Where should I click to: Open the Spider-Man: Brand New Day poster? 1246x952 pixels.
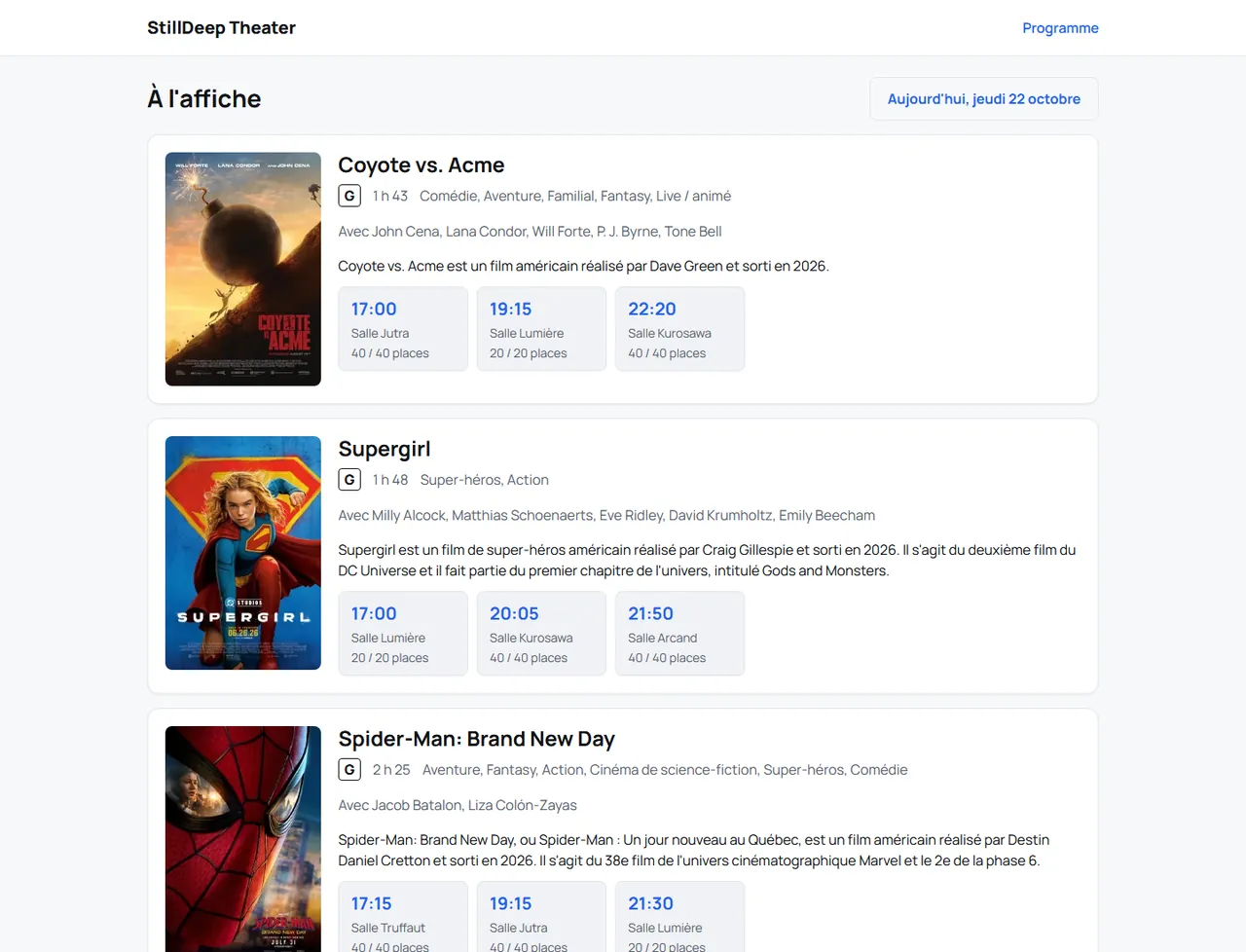pos(243,839)
